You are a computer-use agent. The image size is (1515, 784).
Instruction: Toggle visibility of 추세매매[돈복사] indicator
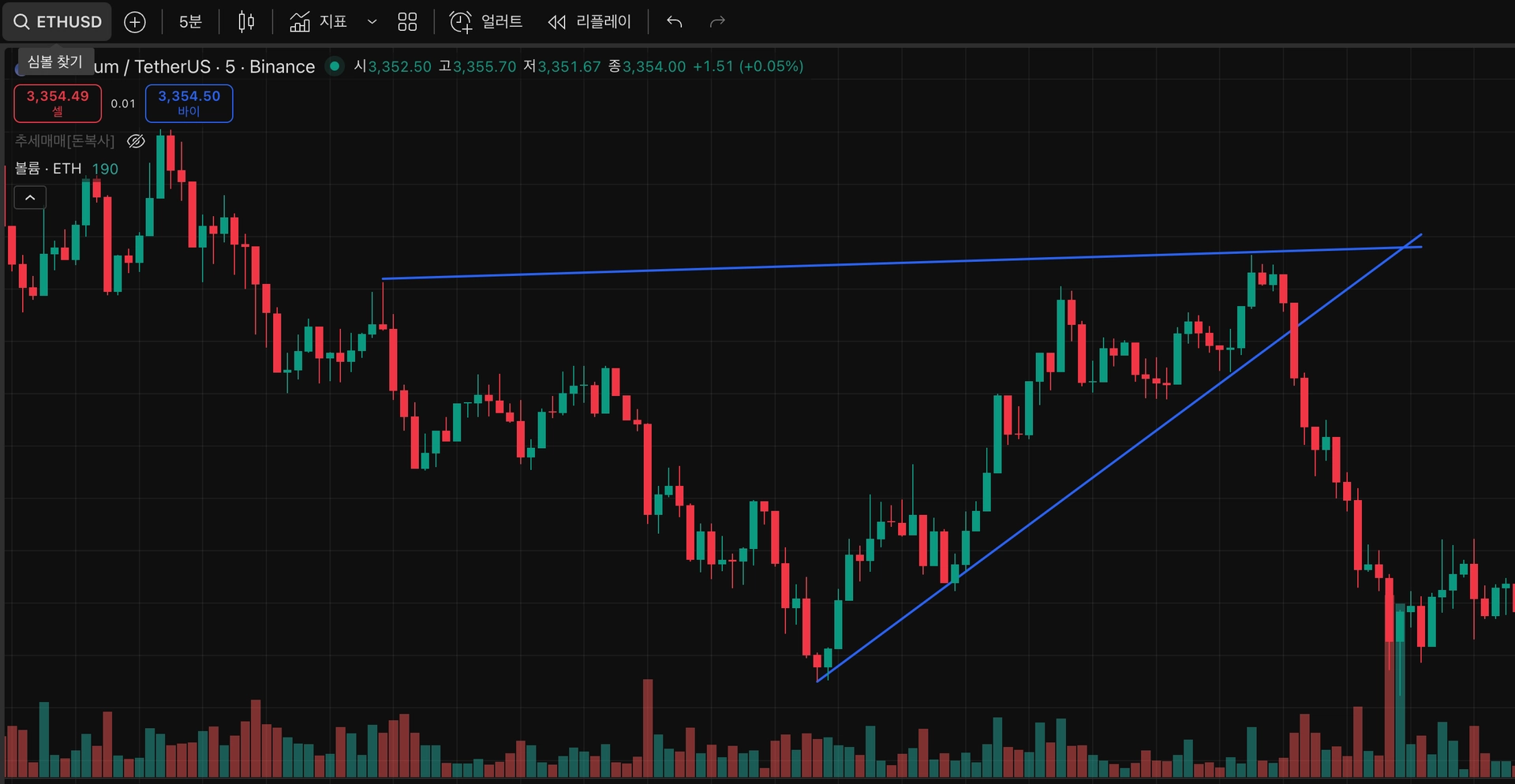tap(136, 141)
